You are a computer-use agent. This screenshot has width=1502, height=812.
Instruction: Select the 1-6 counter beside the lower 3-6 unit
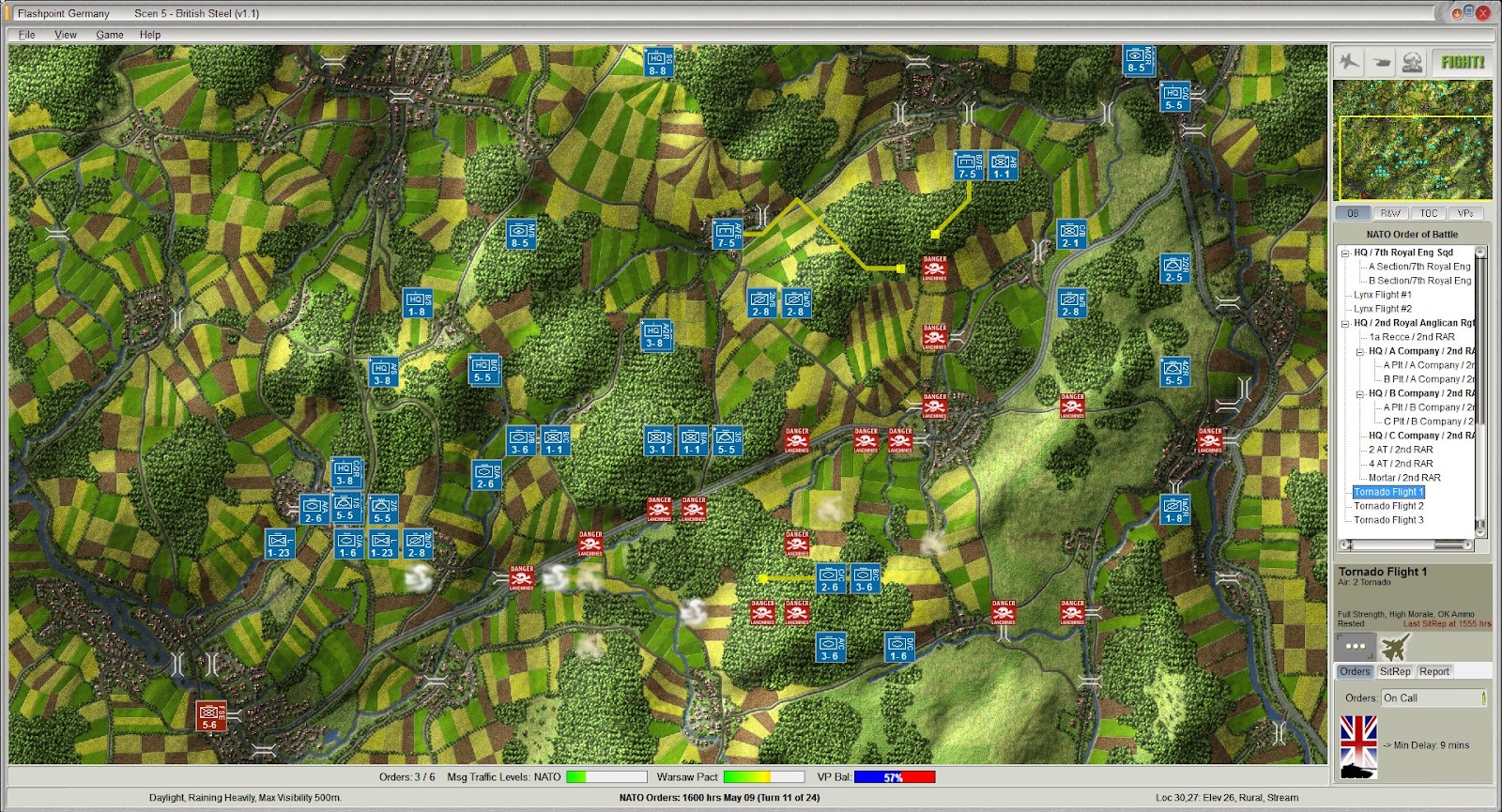899,648
